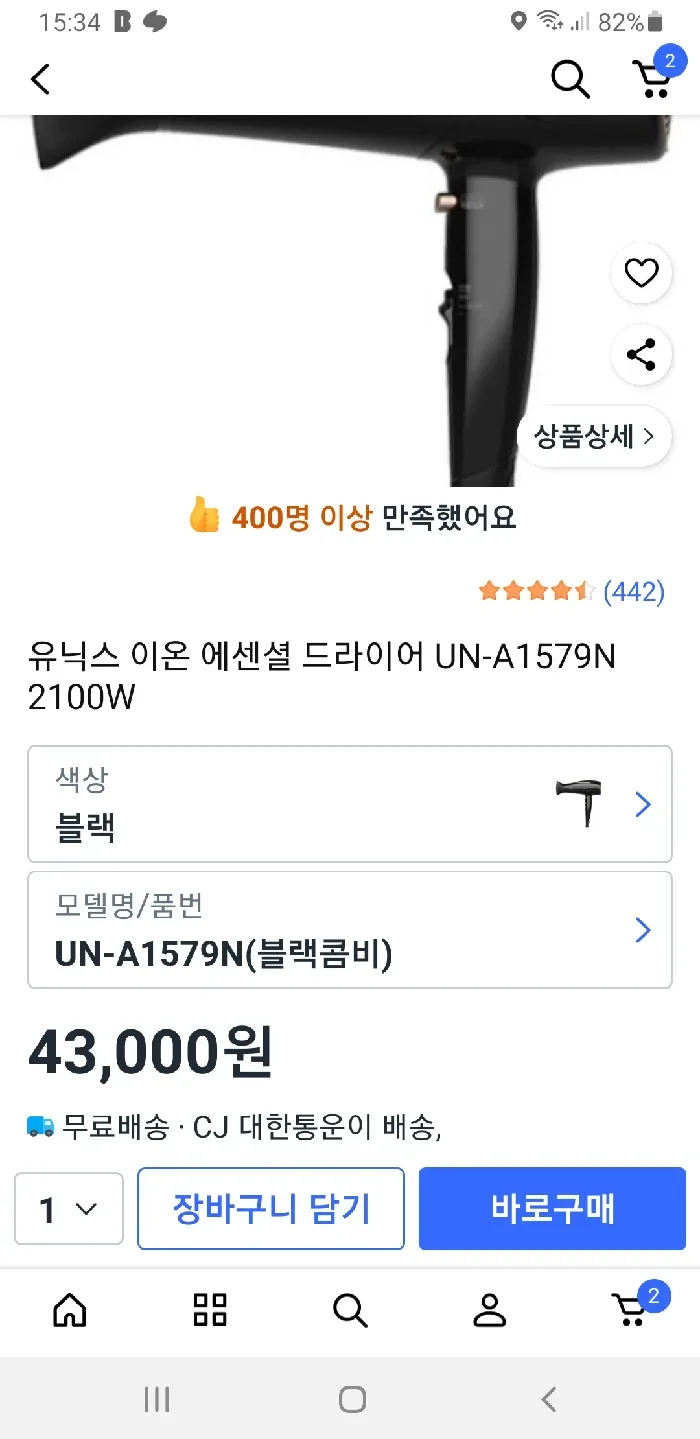Open the quantity dropdown showing 1
The height and width of the screenshot is (1439, 700).
click(x=69, y=1210)
